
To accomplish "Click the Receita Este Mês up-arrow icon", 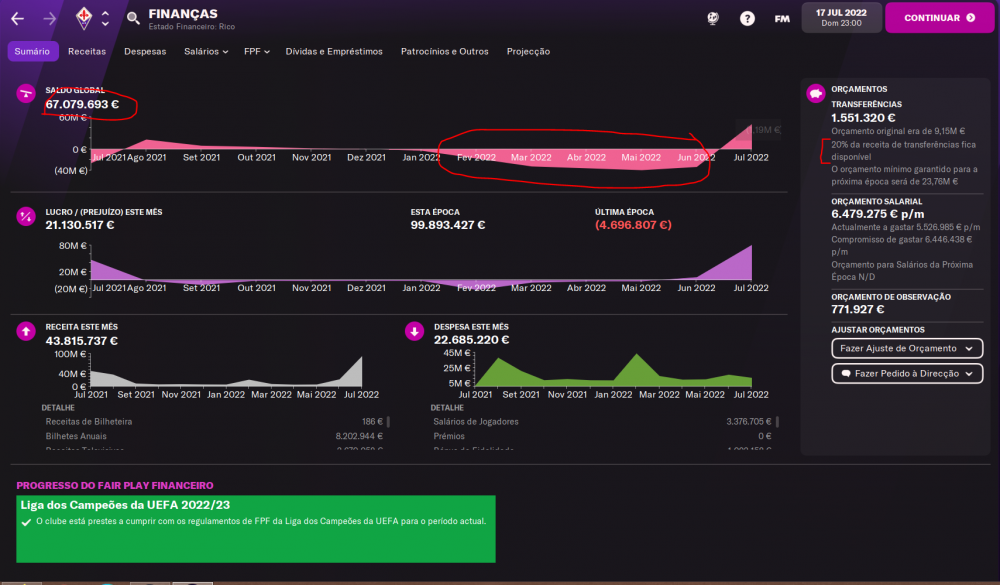I will (26, 331).
